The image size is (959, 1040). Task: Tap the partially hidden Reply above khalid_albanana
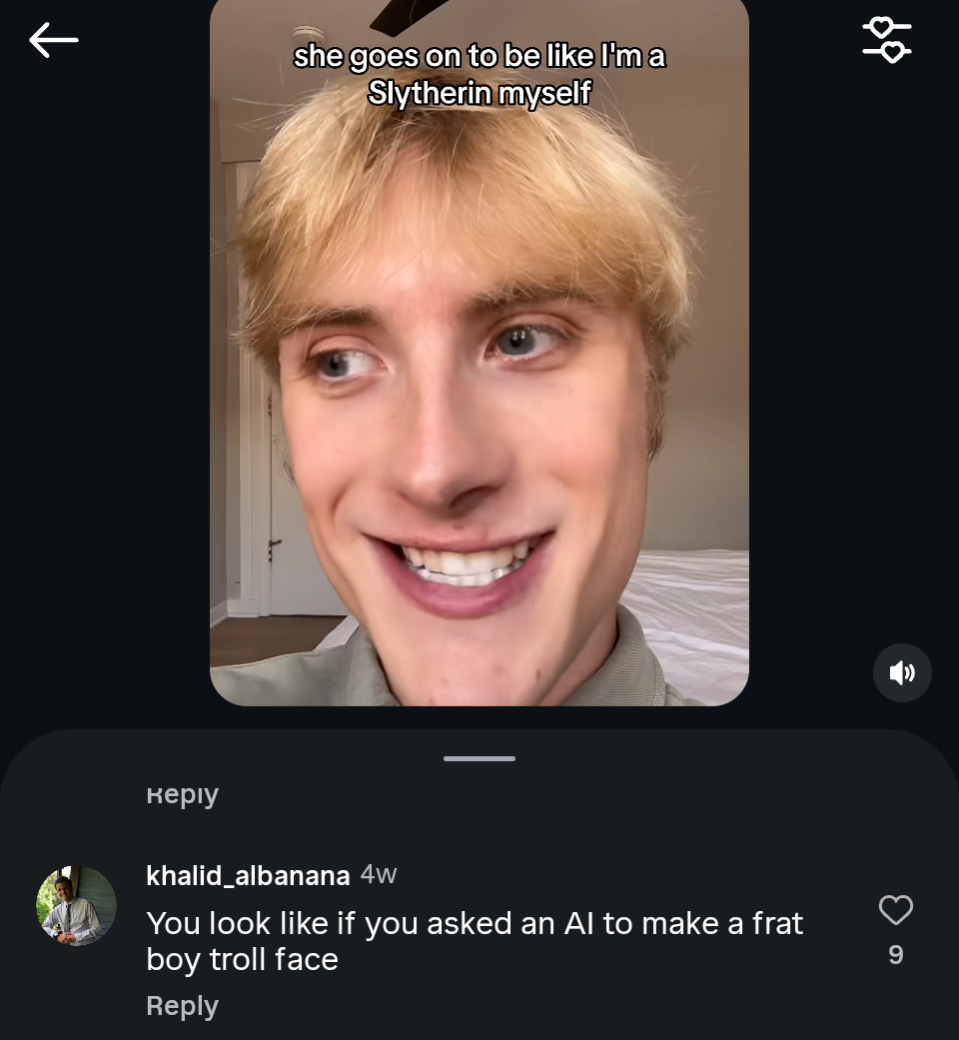click(182, 796)
